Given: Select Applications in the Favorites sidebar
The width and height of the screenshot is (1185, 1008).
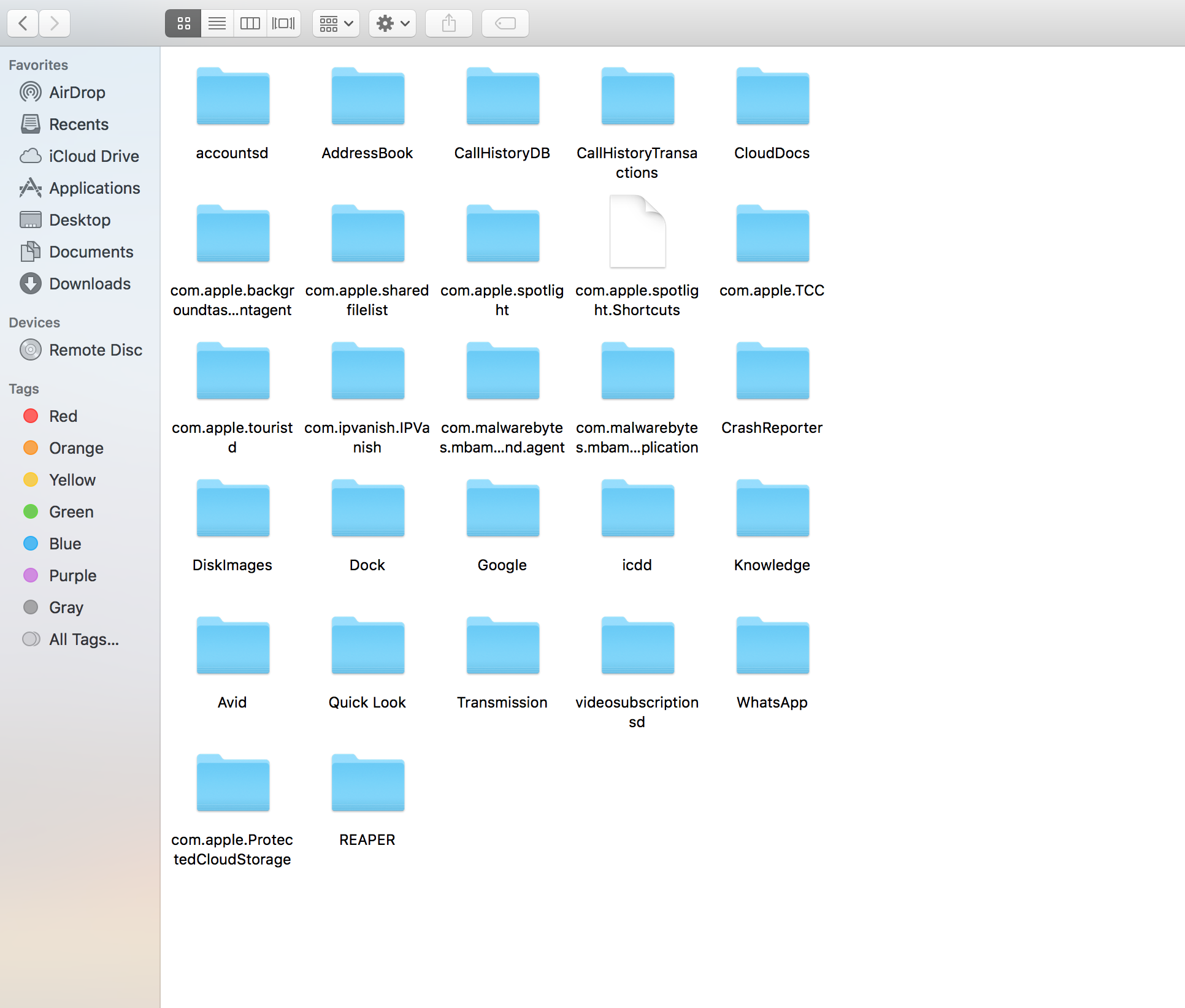Looking at the screenshot, I should (94, 188).
